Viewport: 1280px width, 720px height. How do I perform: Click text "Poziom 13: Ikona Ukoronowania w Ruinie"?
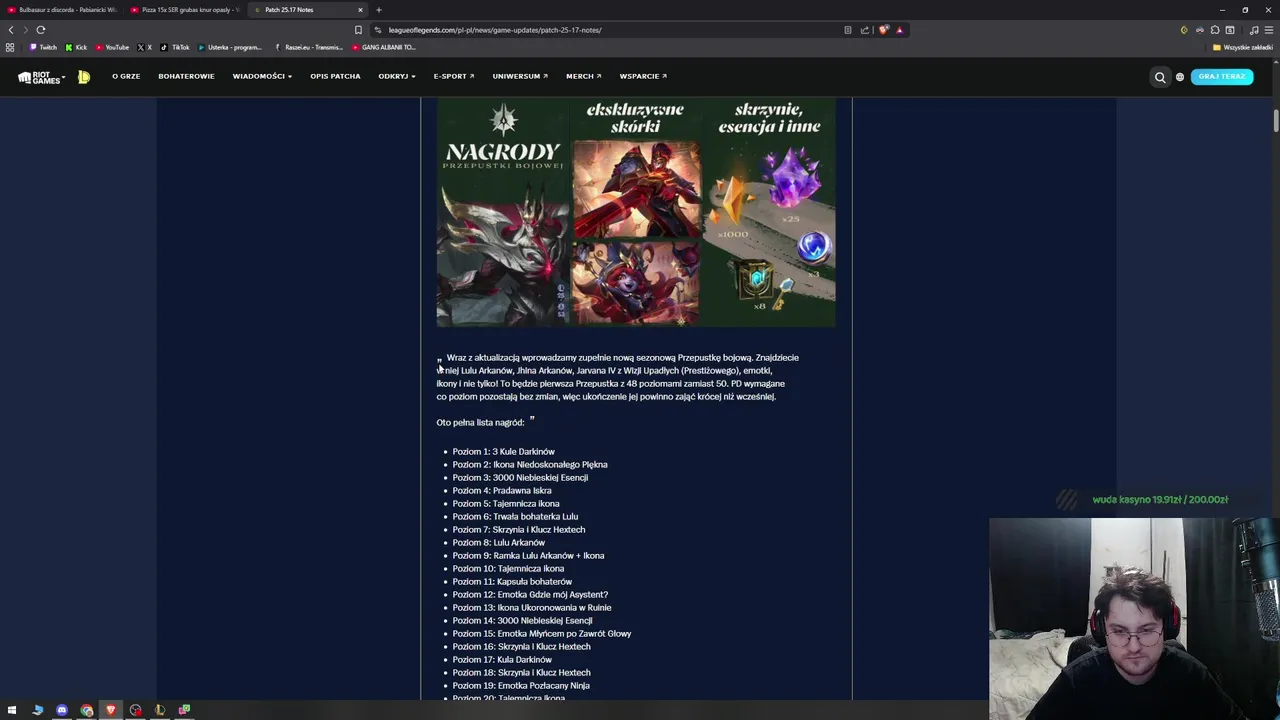pyautogui.click(x=532, y=608)
